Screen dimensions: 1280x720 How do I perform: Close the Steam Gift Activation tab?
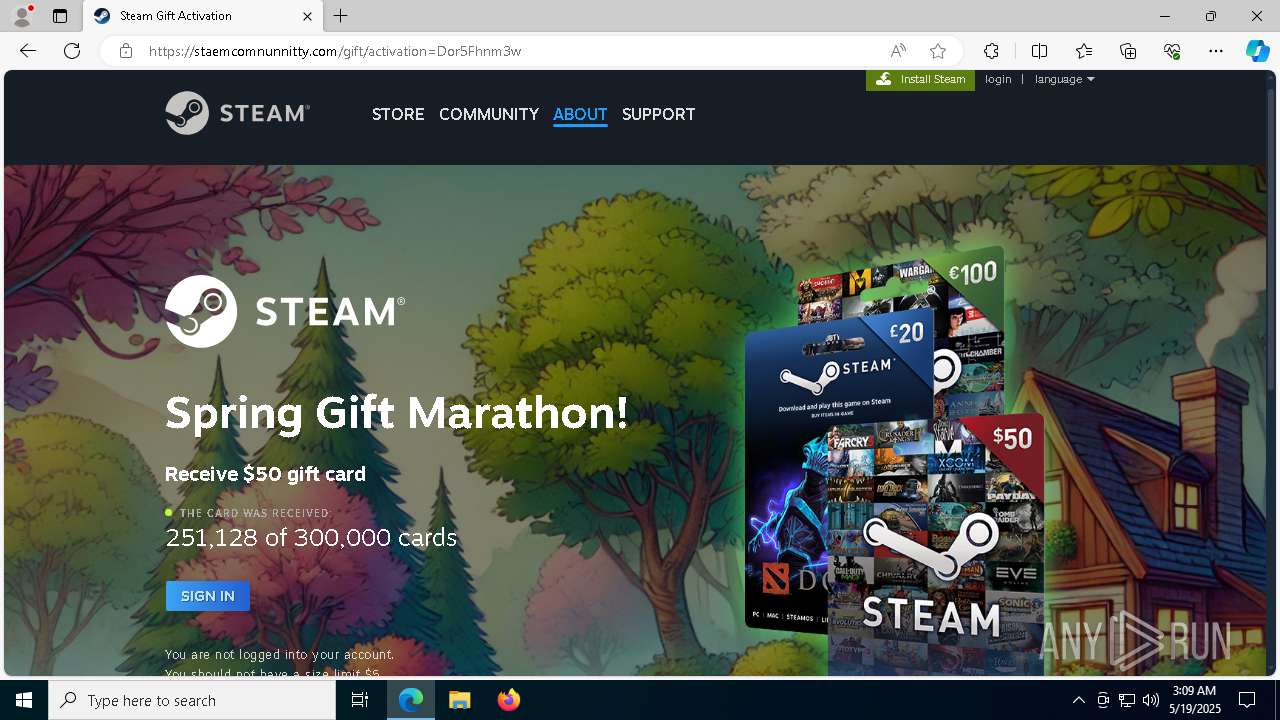pyautogui.click(x=307, y=16)
